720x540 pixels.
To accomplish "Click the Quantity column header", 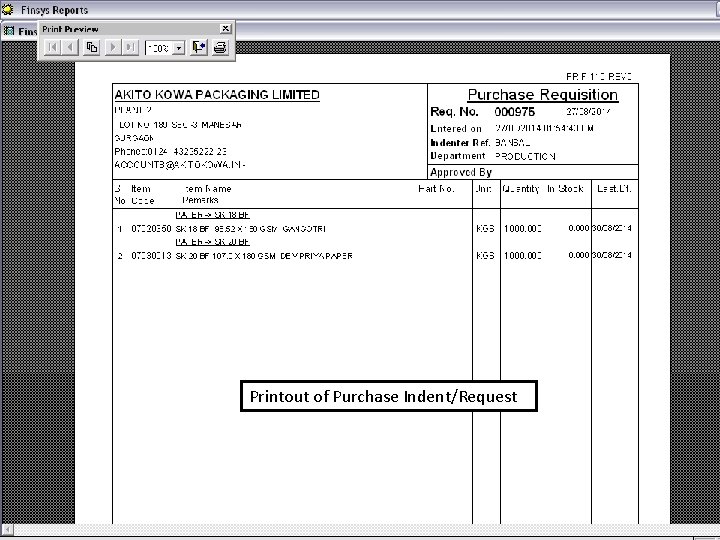I will [520, 189].
